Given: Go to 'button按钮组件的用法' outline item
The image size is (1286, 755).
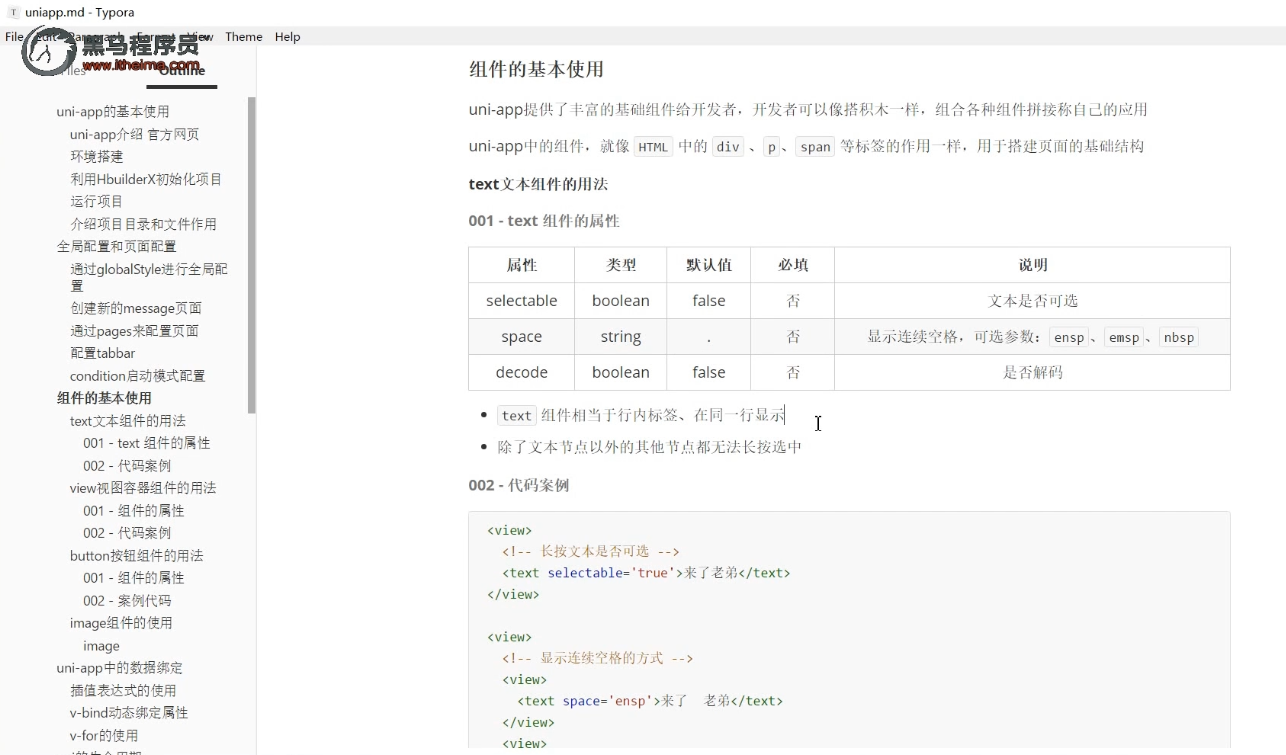Looking at the screenshot, I should (x=137, y=555).
